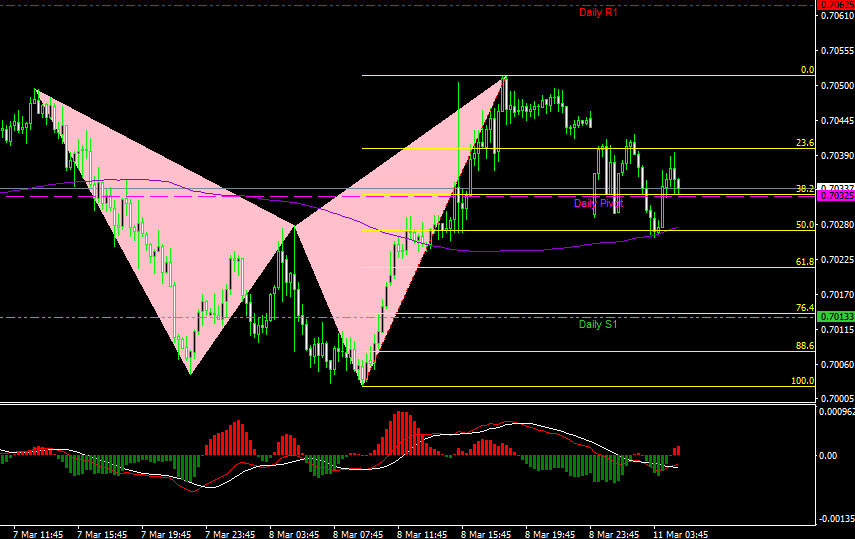
Task: Click the 61.8 Fibonacci level label
Action: (804, 261)
